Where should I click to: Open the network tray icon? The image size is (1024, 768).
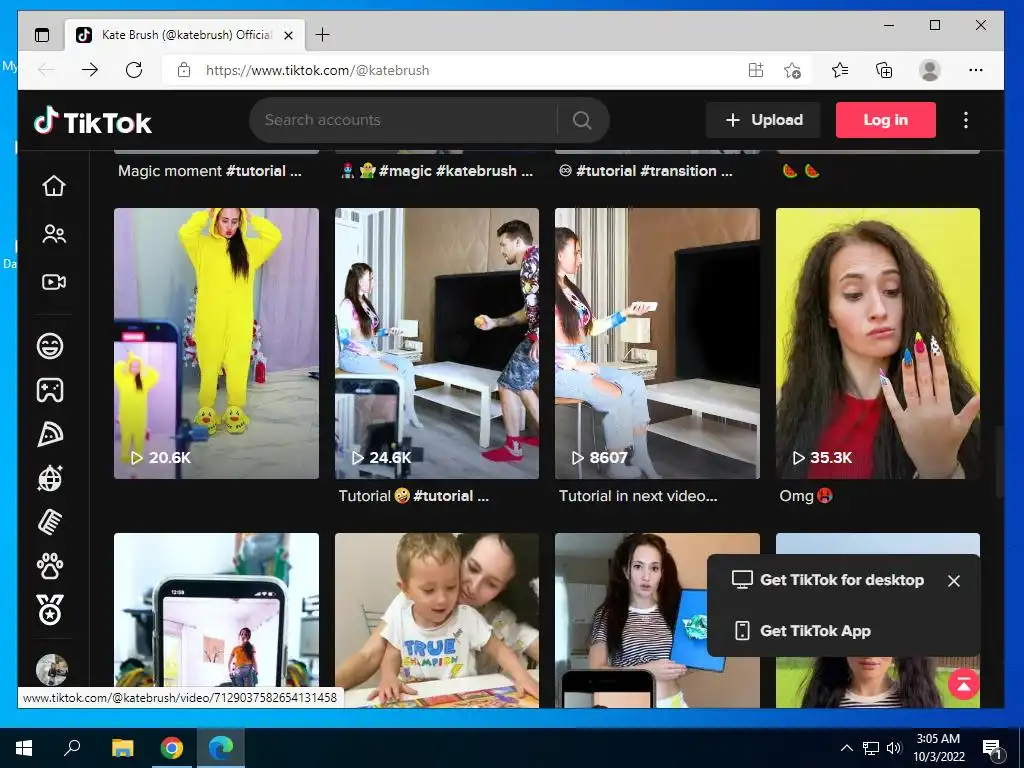871,748
